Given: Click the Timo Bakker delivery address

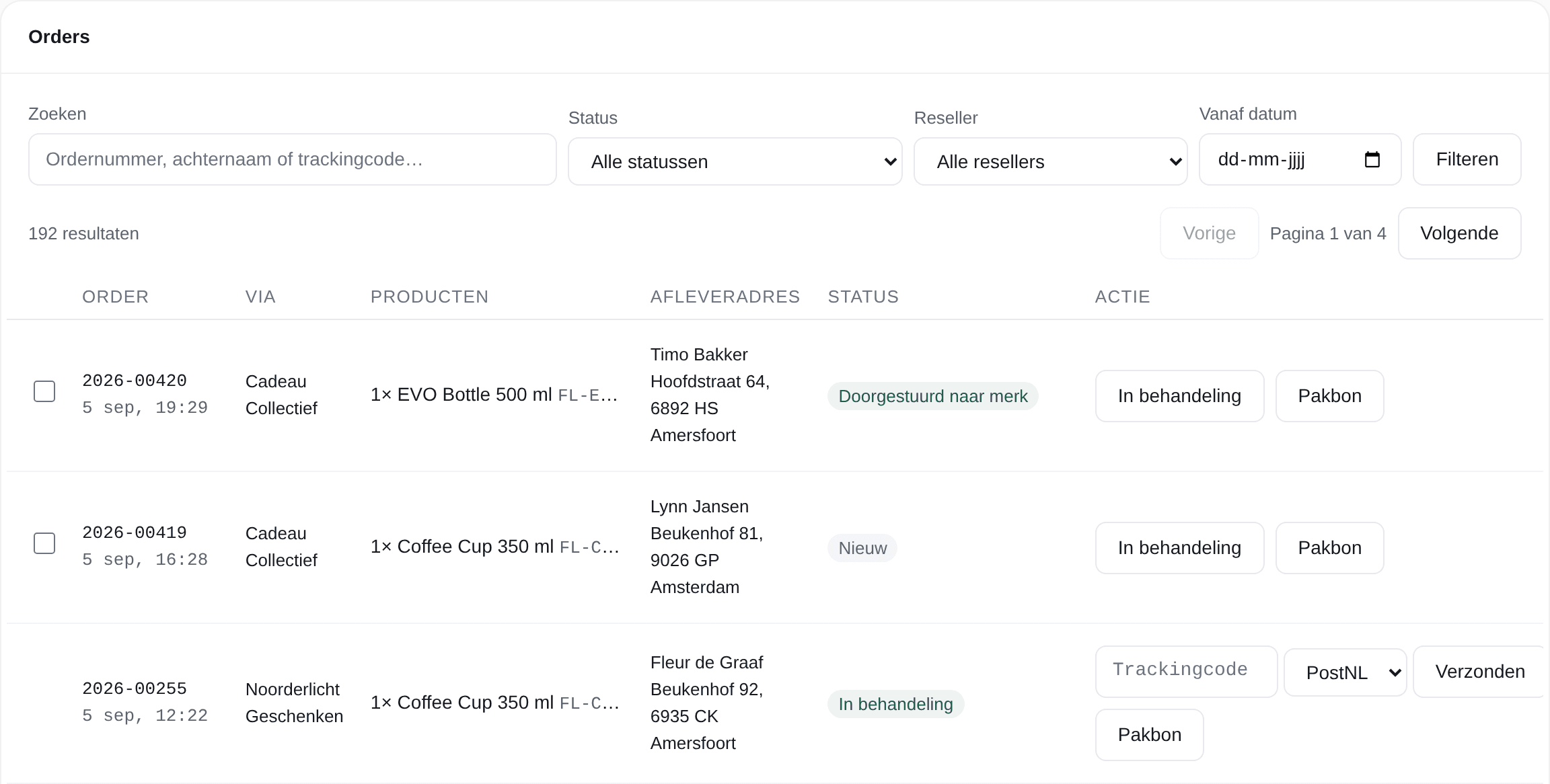Looking at the screenshot, I should click(710, 395).
